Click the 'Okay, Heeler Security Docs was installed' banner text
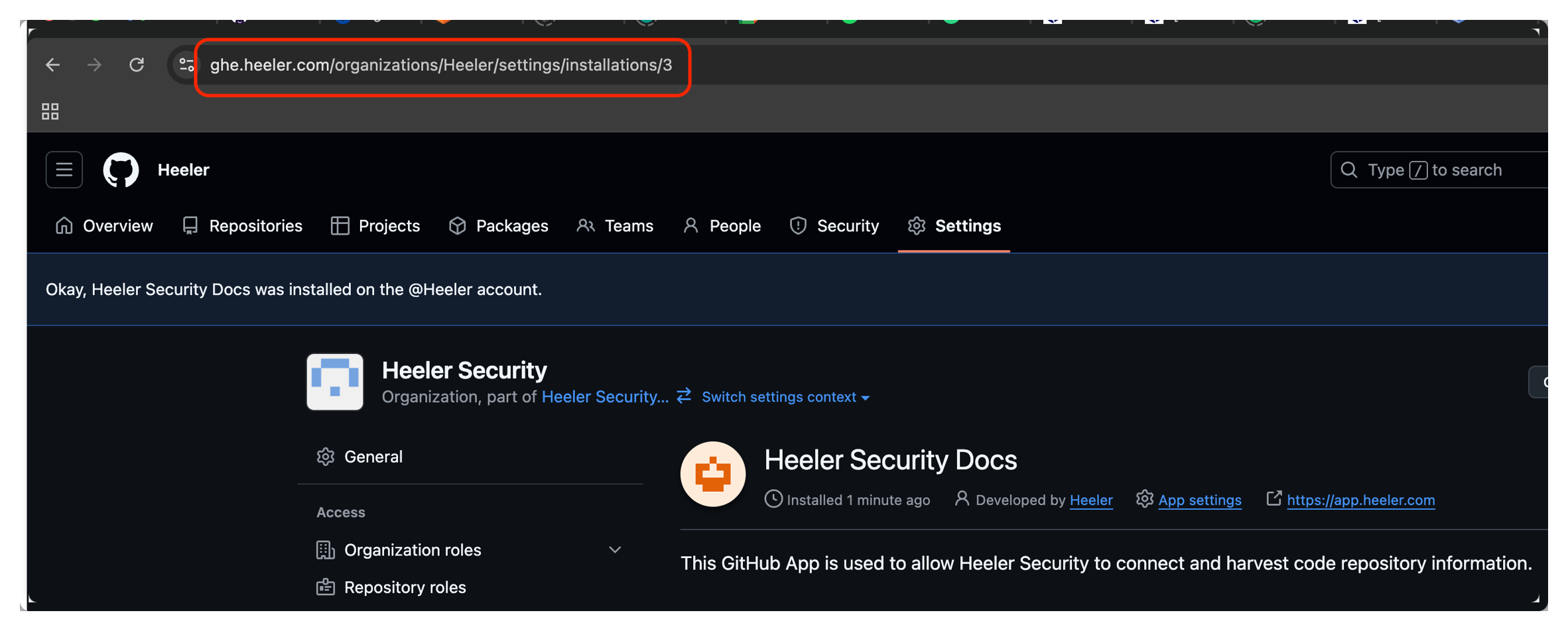The image size is (1568, 631). pos(294,290)
